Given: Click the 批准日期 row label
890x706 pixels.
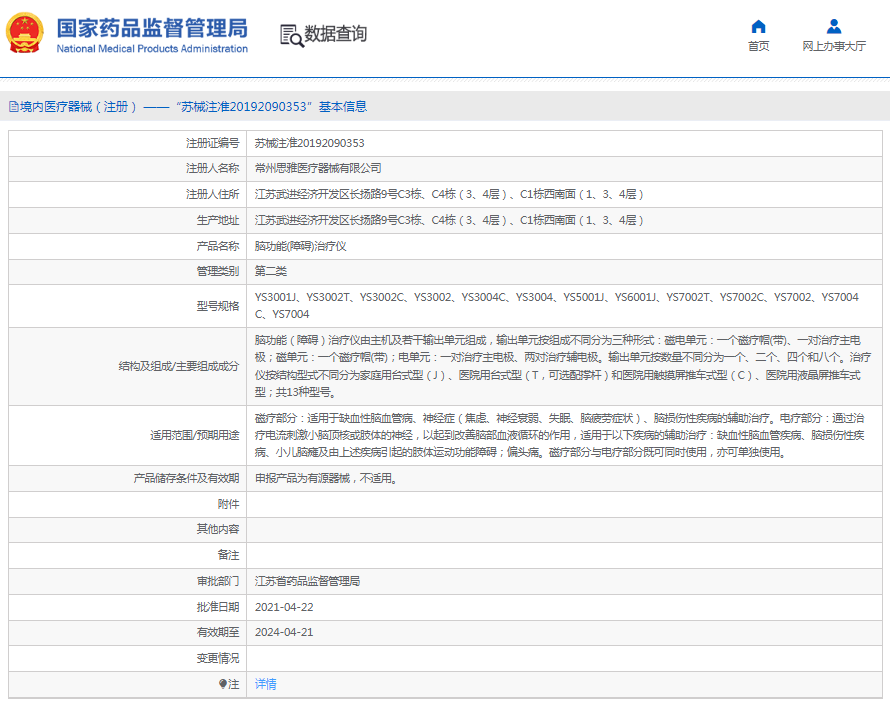Looking at the screenshot, I should [218, 607].
